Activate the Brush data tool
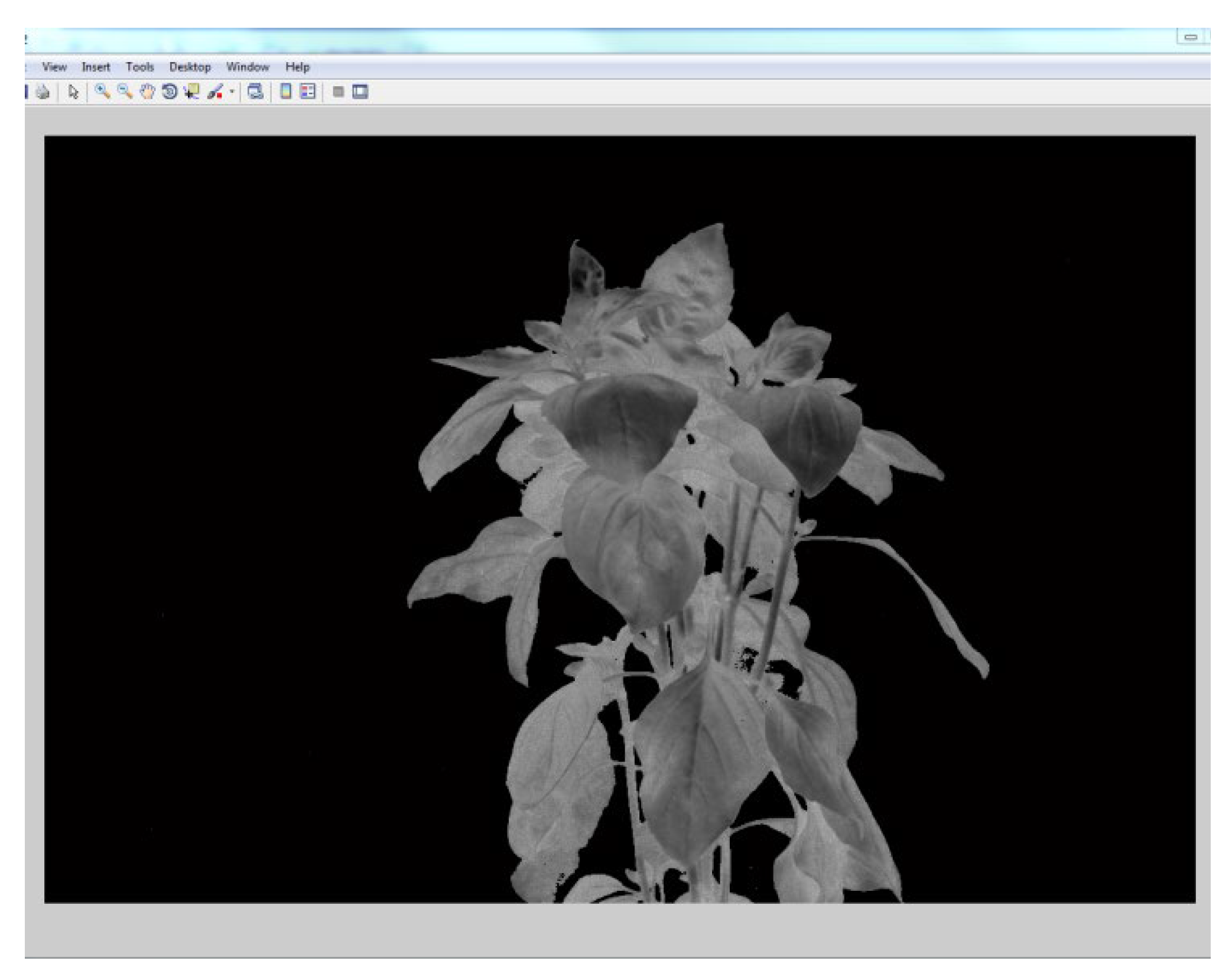1232x980 pixels. (215, 92)
